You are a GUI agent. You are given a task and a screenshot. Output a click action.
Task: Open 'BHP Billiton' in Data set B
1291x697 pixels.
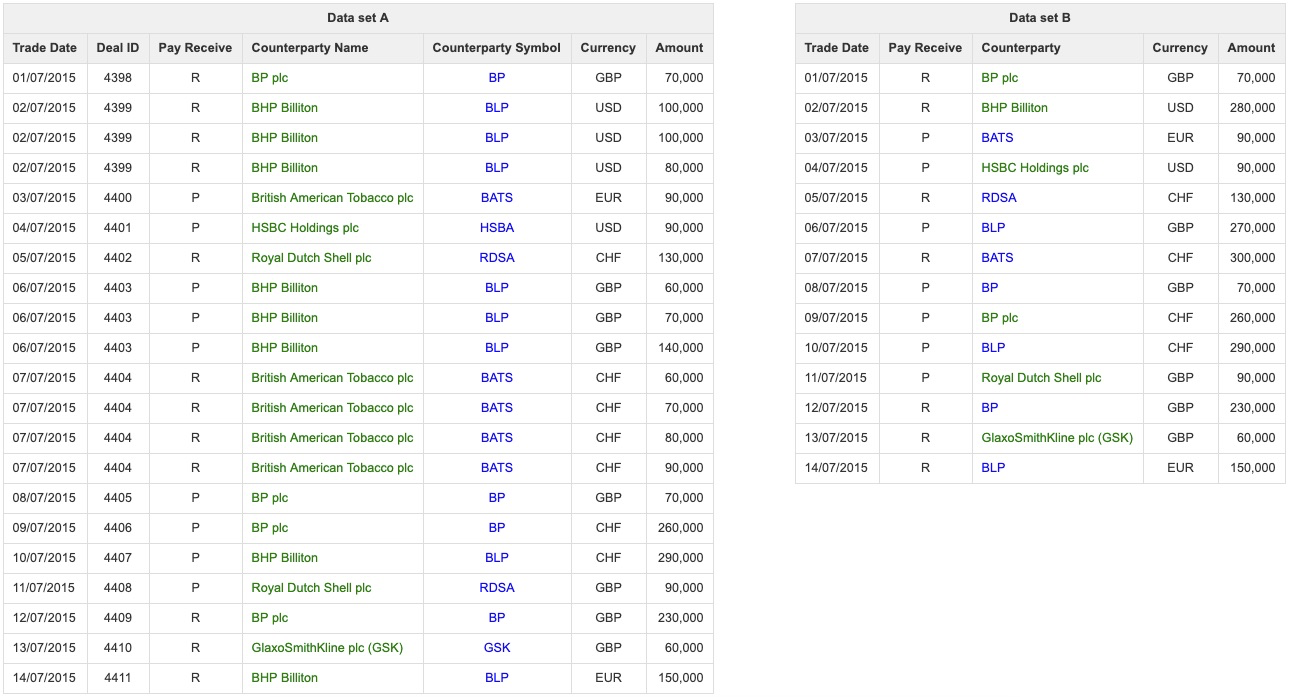1015,108
